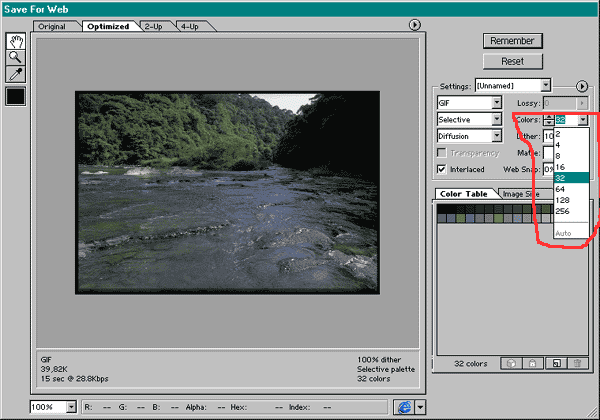
Task: Click the Remember button
Action: click(x=513, y=41)
